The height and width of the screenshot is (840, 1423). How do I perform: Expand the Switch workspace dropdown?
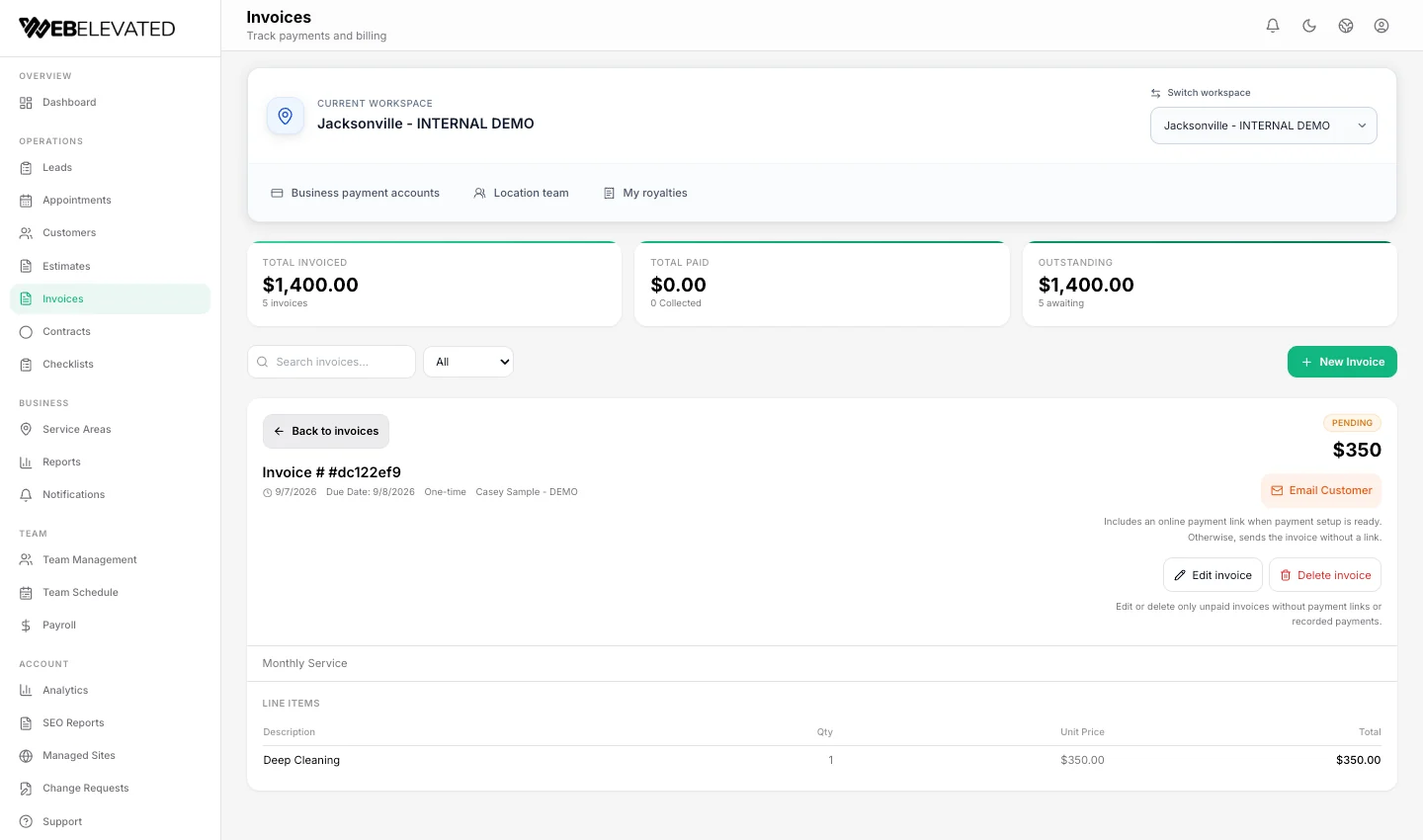(x=1263, y=126)
